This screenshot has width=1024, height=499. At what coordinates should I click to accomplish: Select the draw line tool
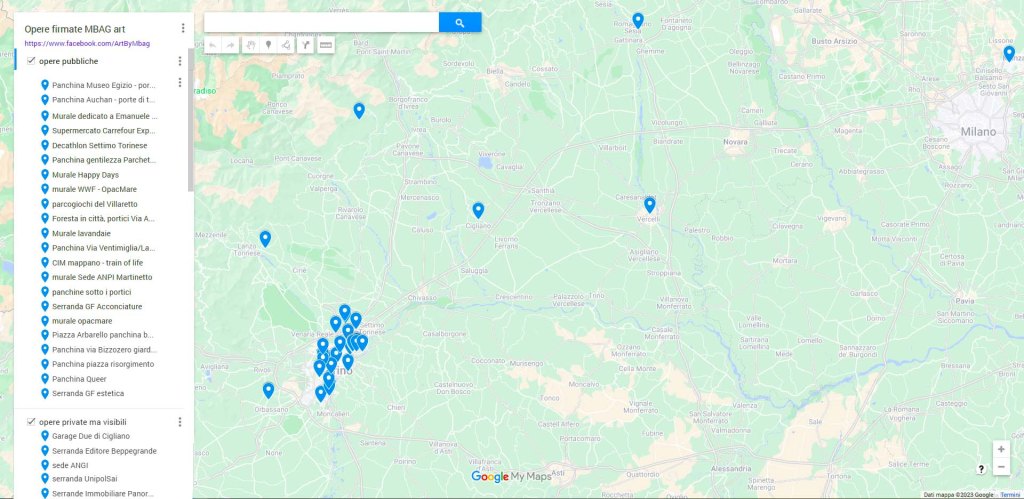tap(286, 45)
